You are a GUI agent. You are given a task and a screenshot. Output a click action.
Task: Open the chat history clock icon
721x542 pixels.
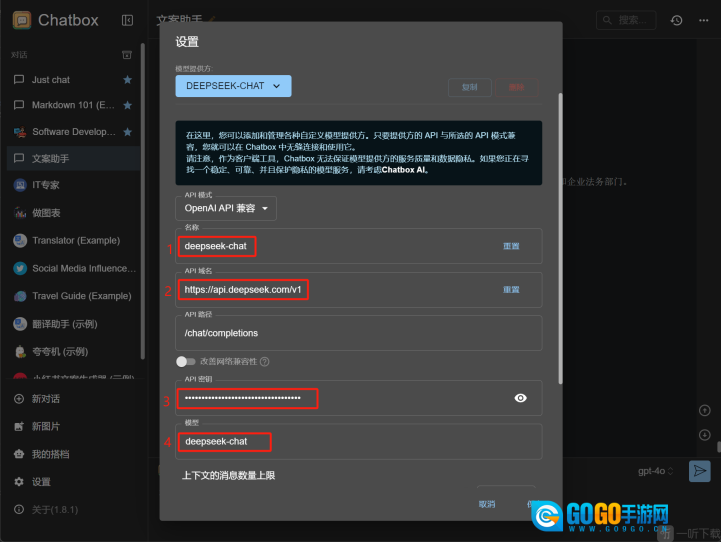[677, 20]
